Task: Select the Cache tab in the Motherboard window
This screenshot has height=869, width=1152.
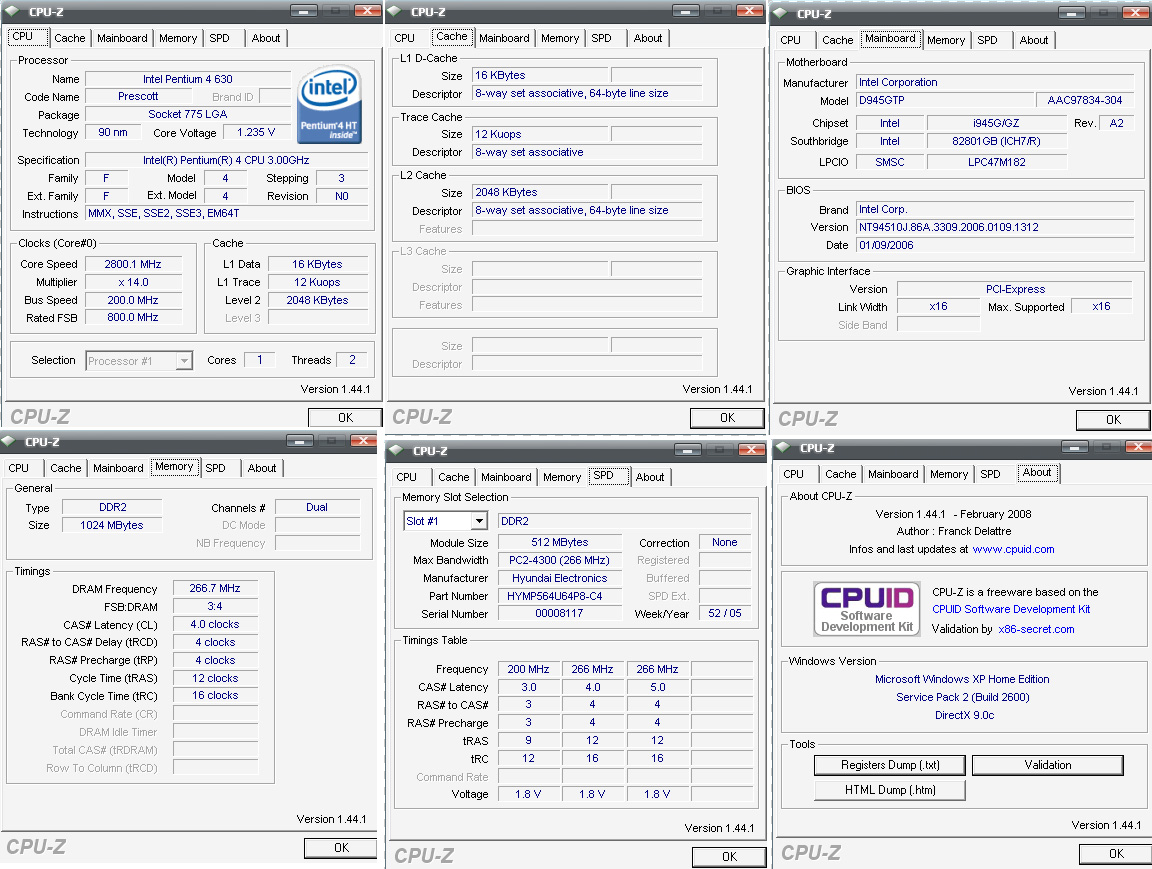Action: (838, 40)
